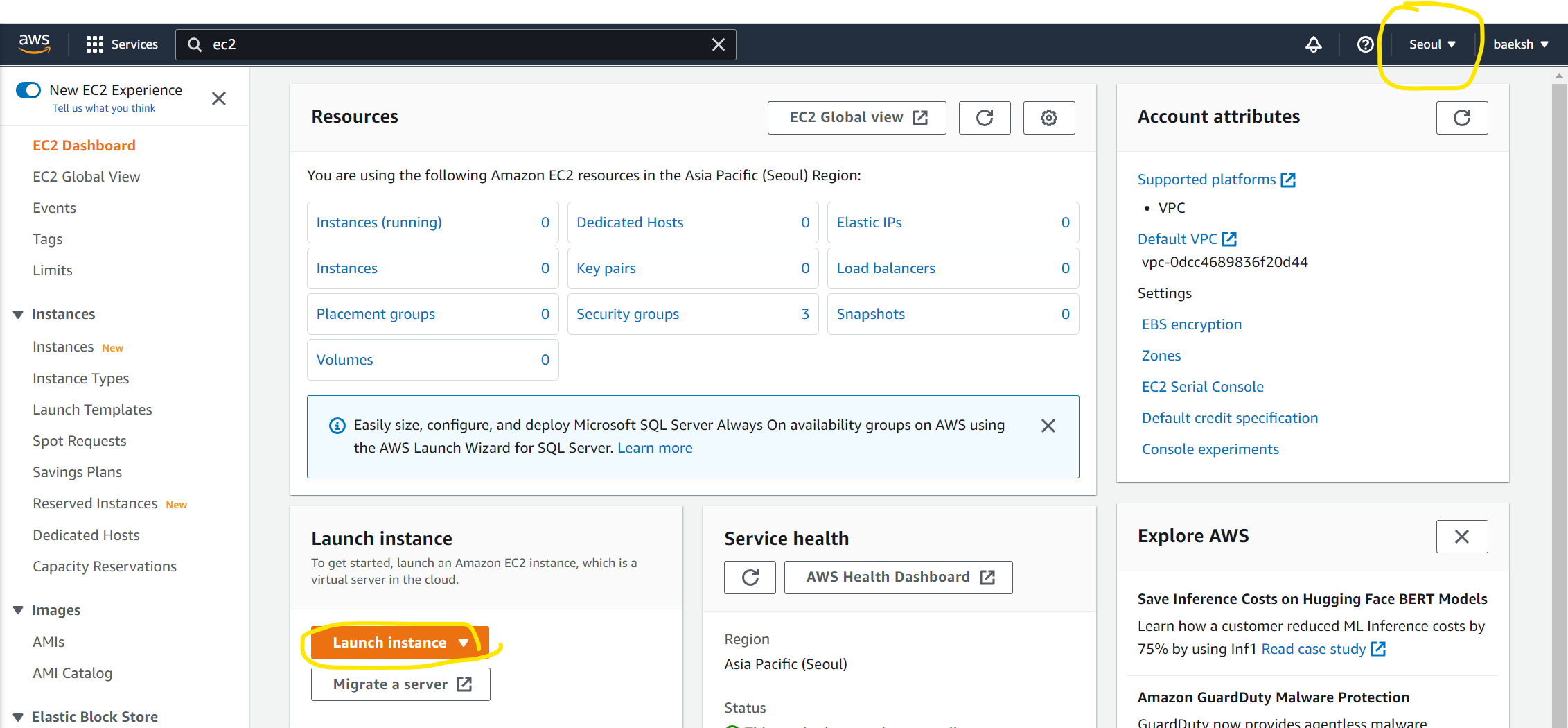Dismiss the SQL Server info banner

[x=1048, y=426]
